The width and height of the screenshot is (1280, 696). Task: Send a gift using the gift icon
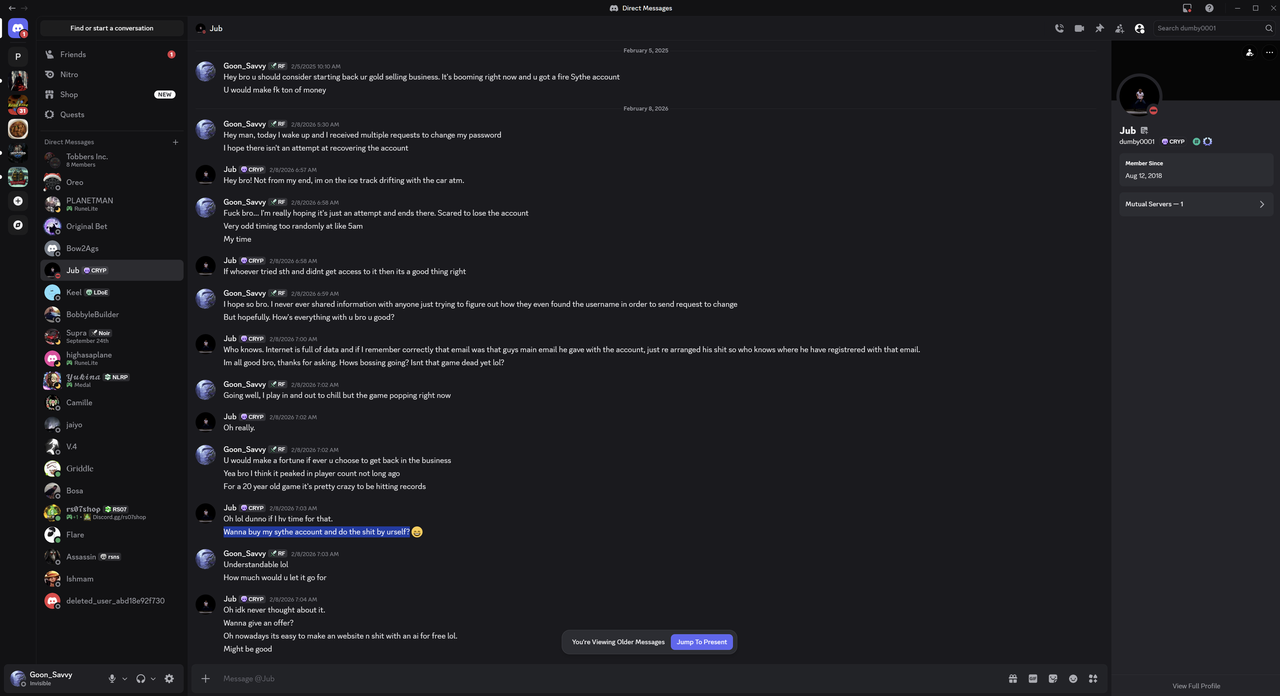1013,679
